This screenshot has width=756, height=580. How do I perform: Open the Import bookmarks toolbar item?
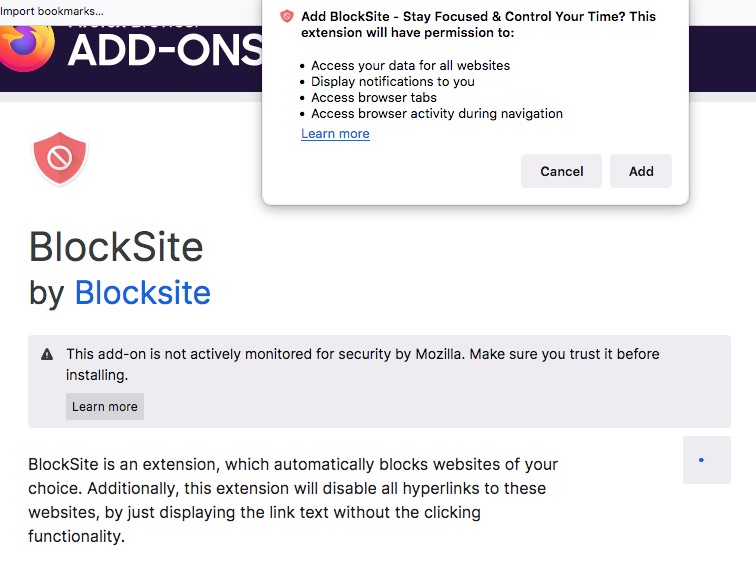pos(52,11)
